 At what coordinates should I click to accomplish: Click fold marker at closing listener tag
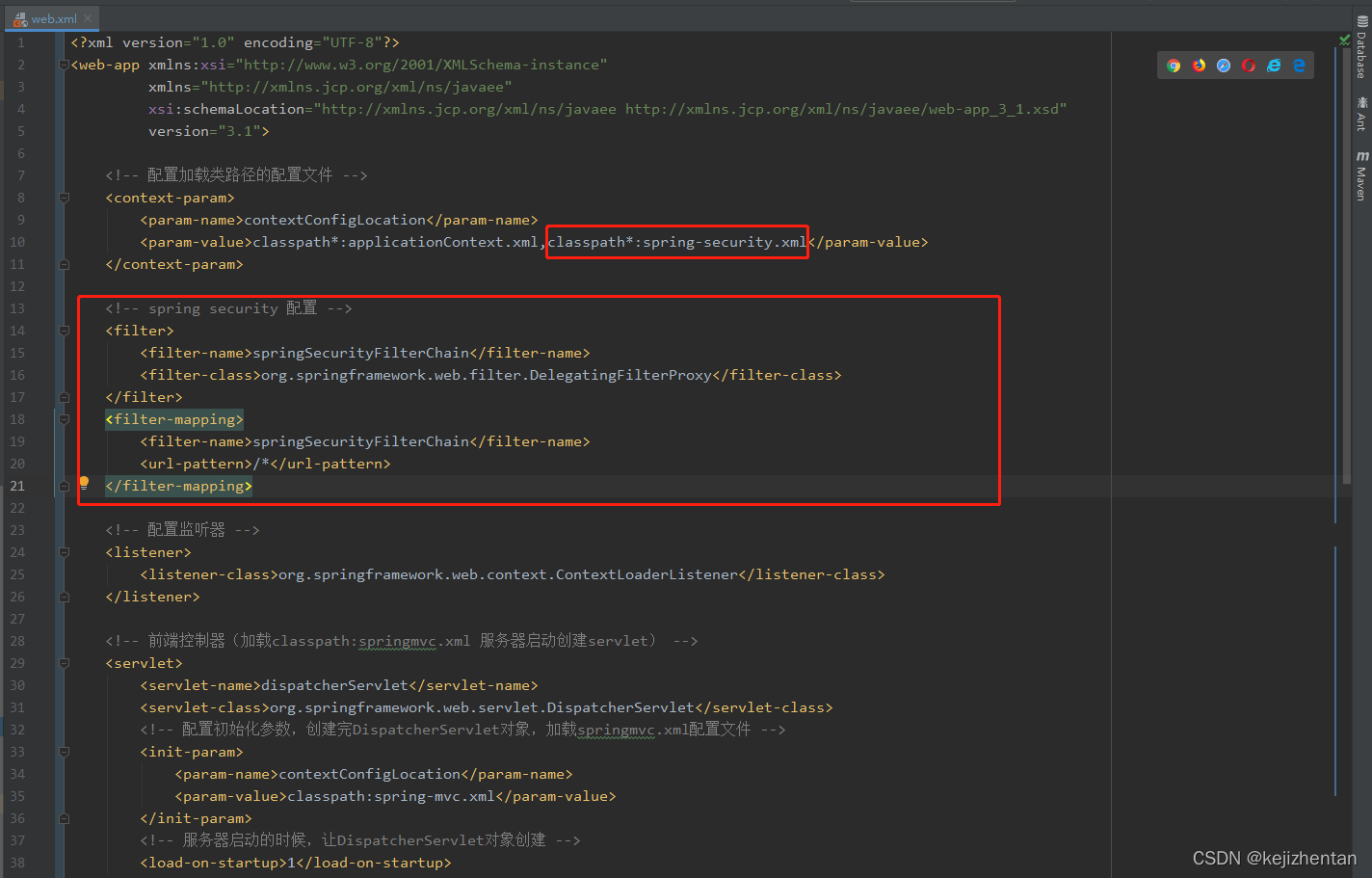(x=64, y=597)
